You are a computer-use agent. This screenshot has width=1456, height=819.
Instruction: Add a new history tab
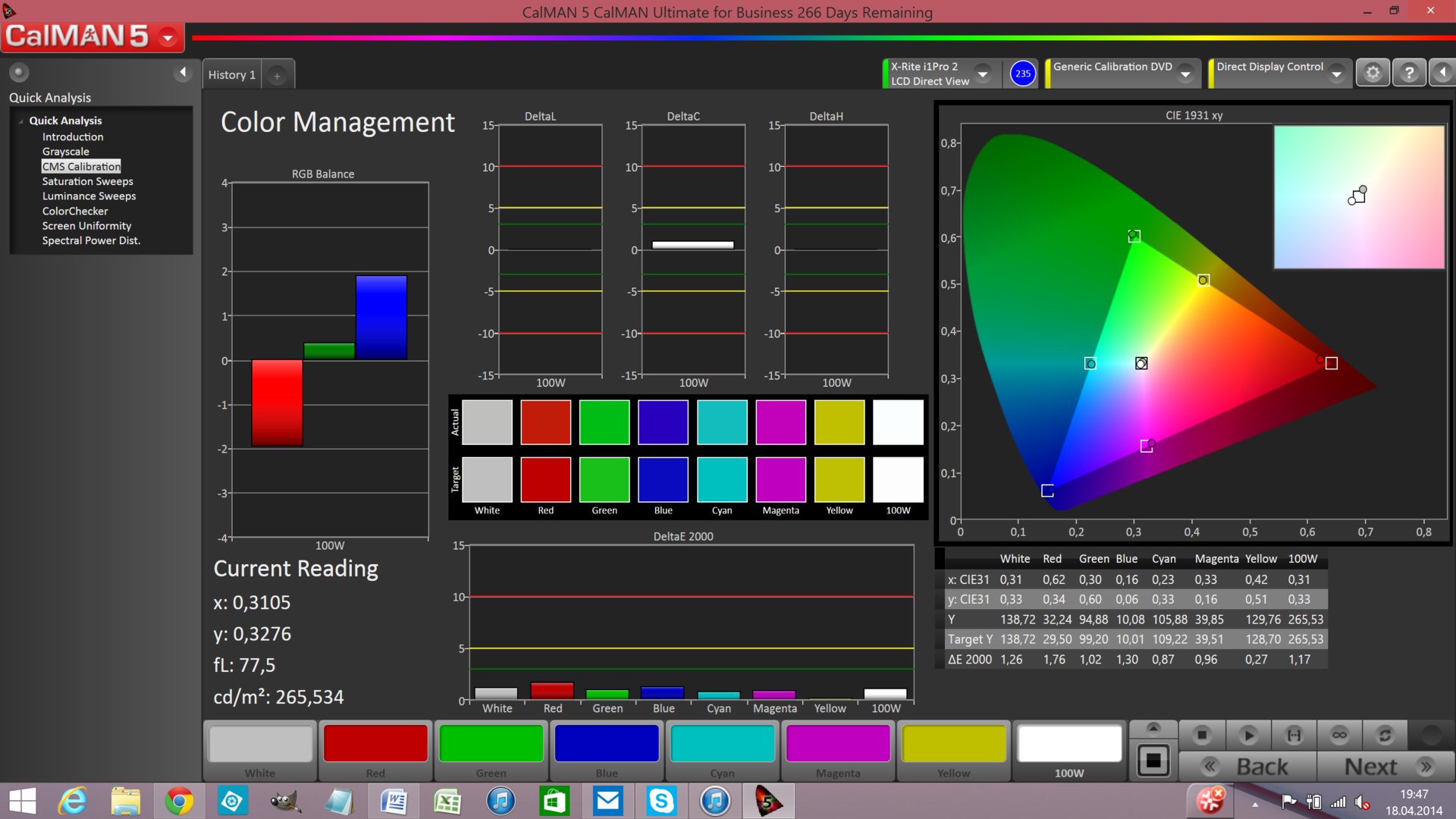pyautogui.click(x=277, y=75)
